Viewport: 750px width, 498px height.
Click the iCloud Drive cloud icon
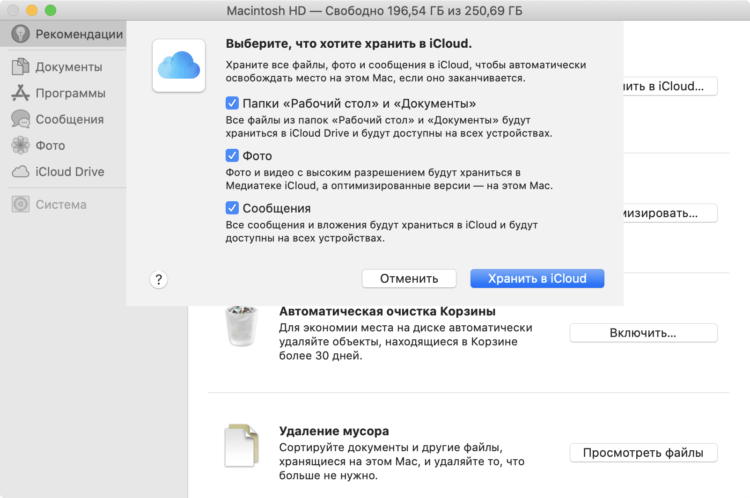20,172
